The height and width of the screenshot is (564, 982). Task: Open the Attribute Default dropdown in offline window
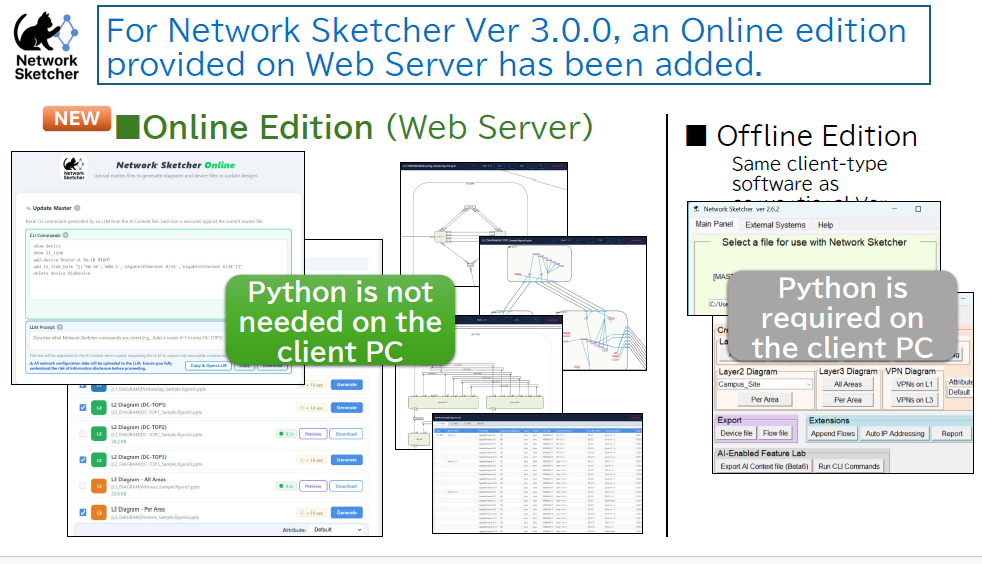[x=959, y=392]
